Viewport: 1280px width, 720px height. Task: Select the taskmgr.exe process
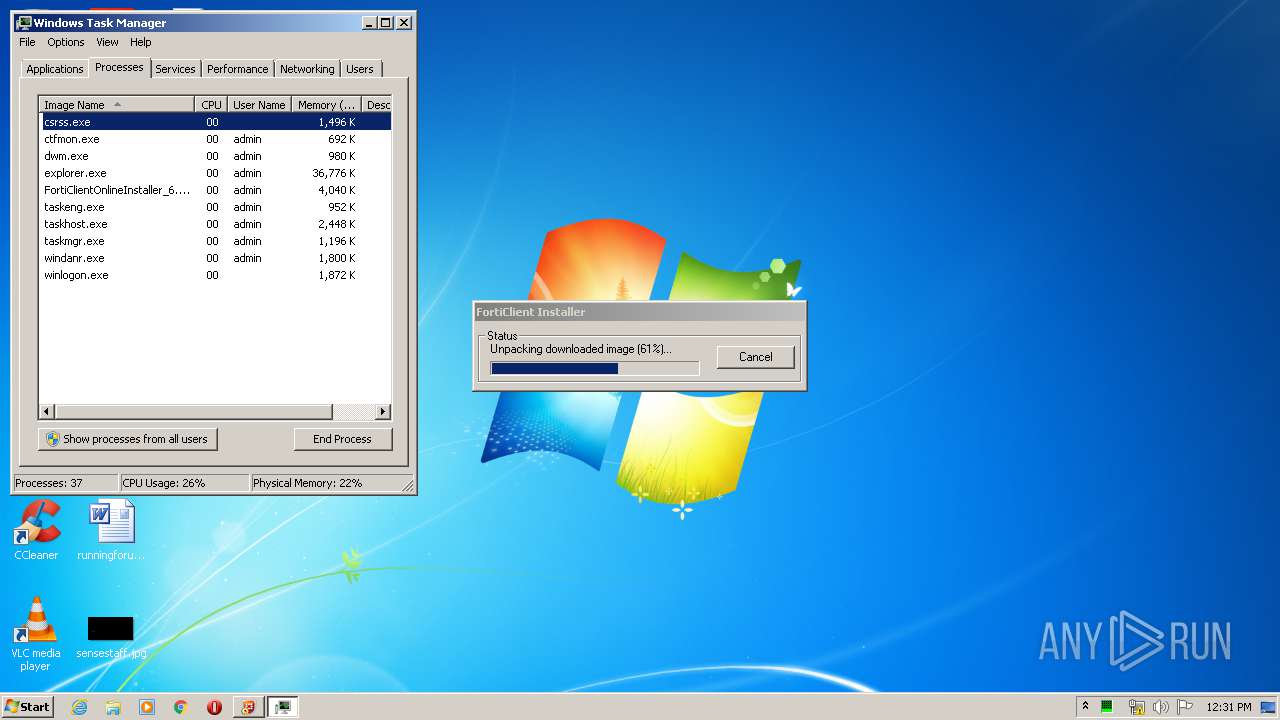click(x=215, y=241)
